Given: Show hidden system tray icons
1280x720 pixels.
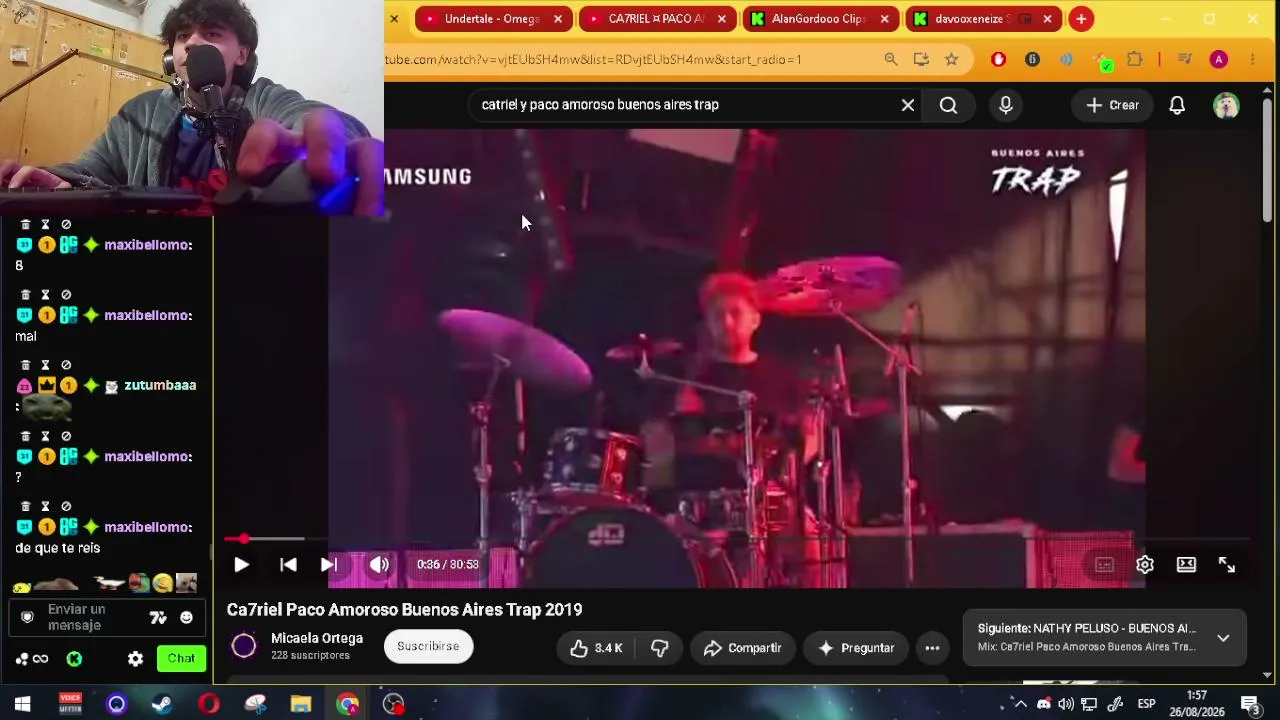Looking at the screenshot, I should [x=1020, y=704].
